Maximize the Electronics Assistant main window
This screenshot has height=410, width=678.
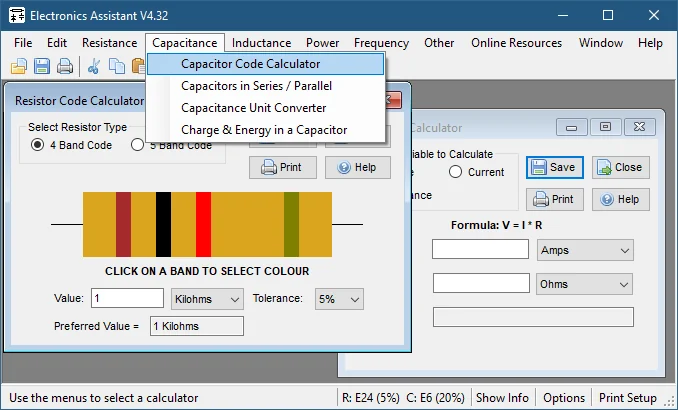coord(608,16)
